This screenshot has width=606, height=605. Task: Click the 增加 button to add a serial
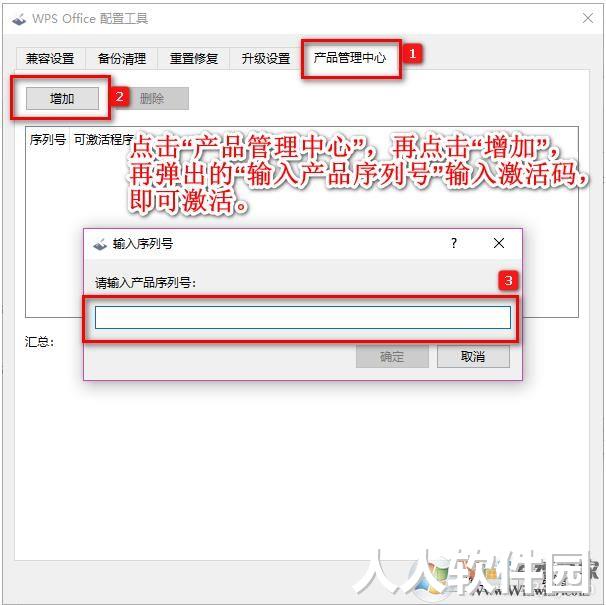click(x=62, y=99)
